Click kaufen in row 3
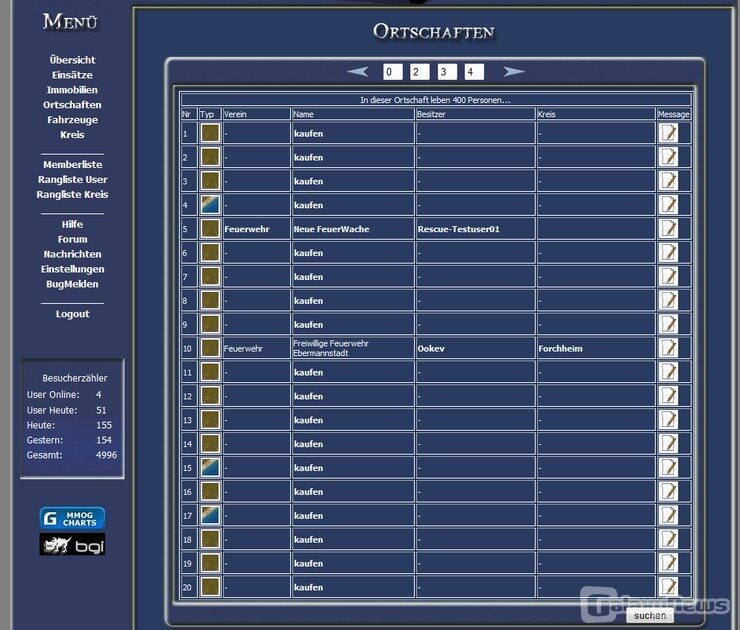The width and height of the screenshot is (740, 630). click(x=308, y=181)
